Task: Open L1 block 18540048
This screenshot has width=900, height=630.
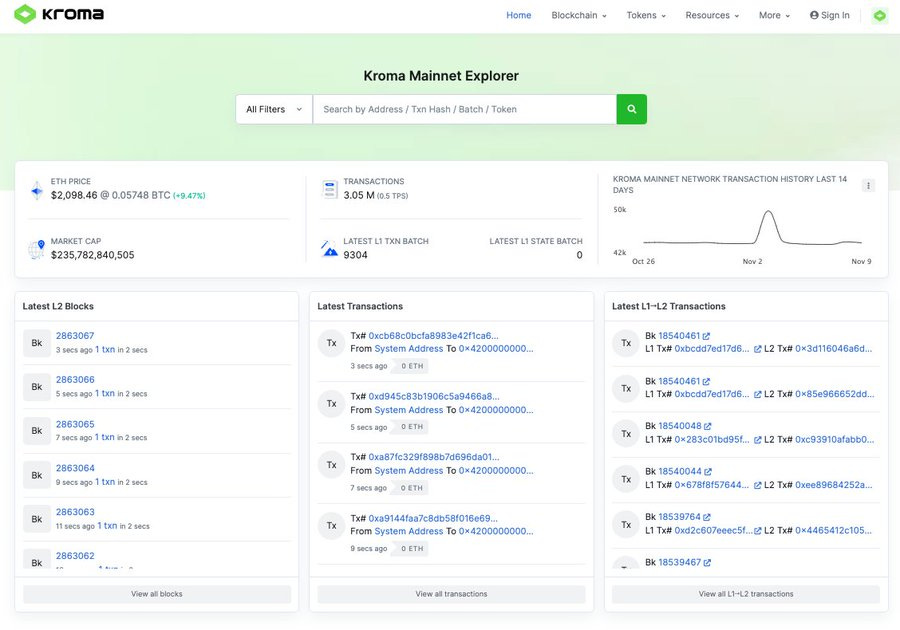Action: 680,426
